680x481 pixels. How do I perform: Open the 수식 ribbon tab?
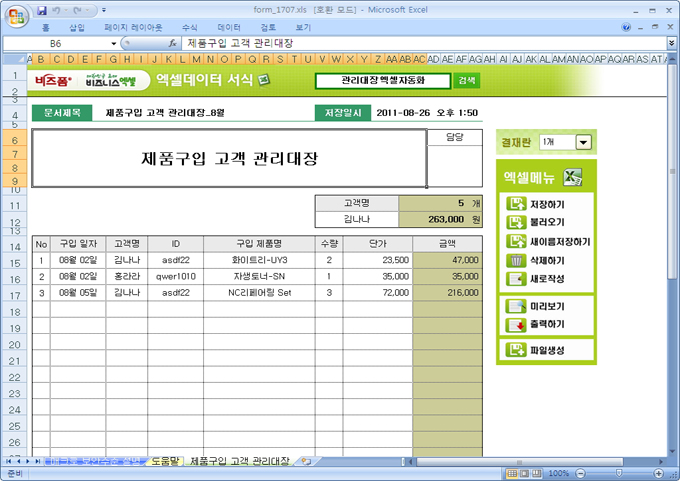190,28
